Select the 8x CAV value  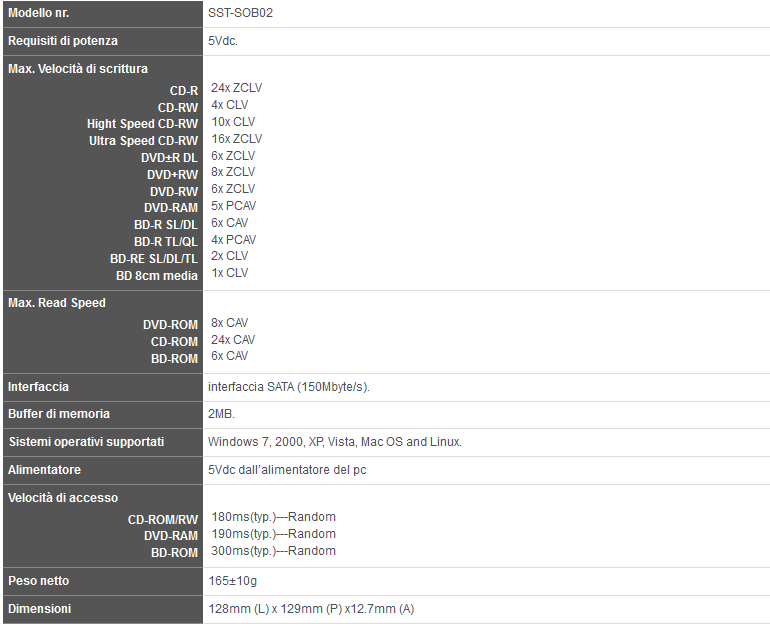[x=230, y=323]
